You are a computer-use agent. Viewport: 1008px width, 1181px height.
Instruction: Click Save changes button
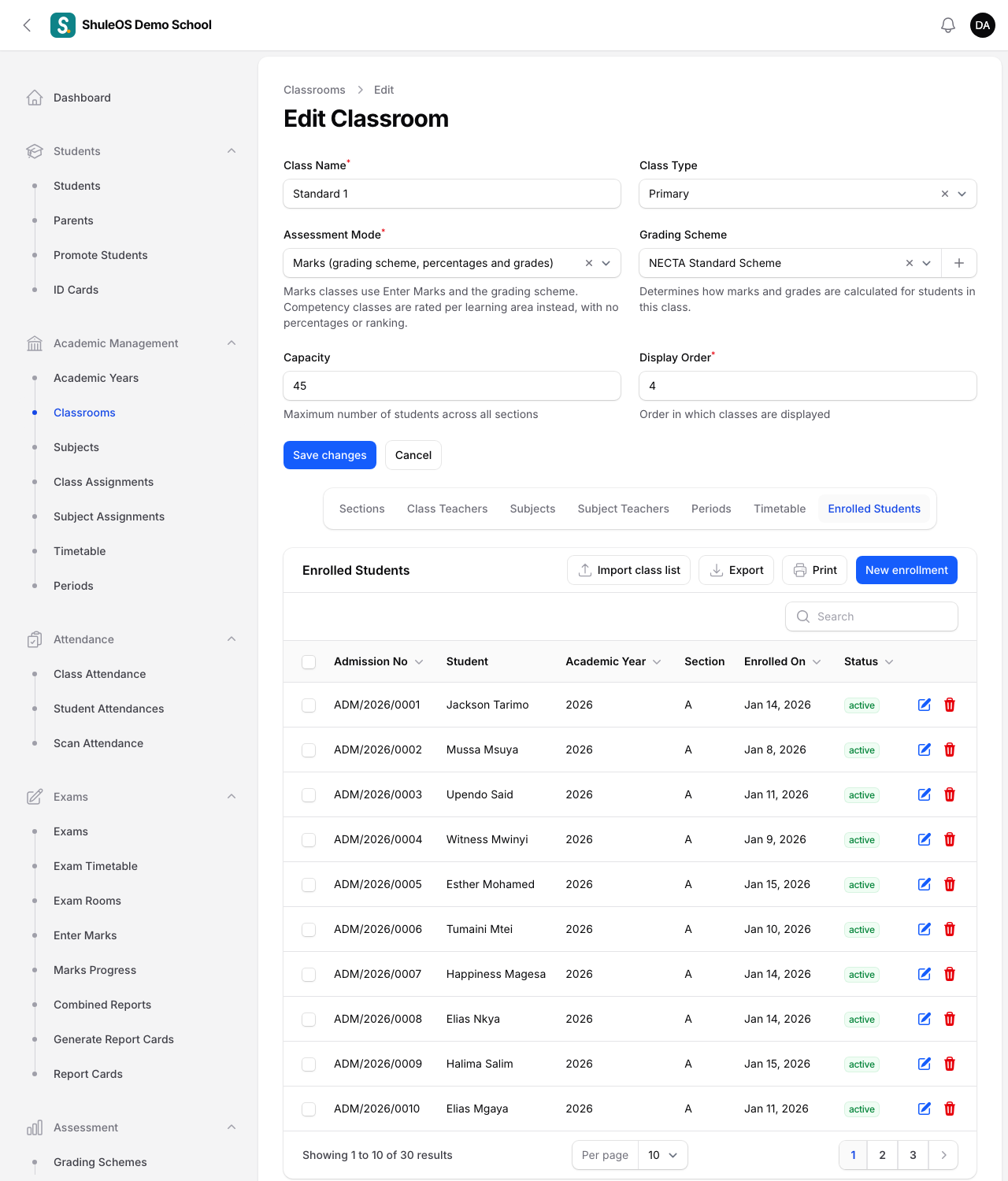pos(330,455)
